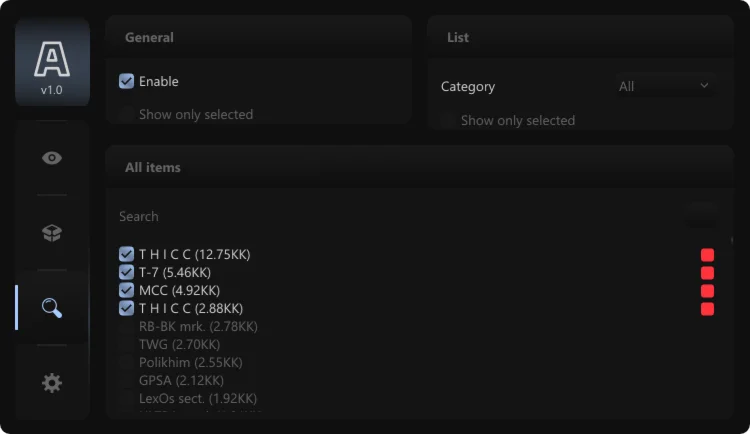Open the Category dropdown set to All

point(664,86)
